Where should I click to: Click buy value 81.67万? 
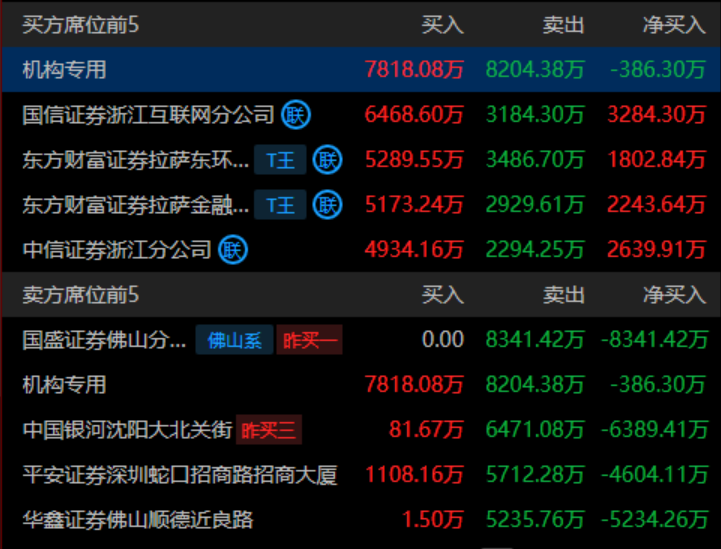pyautogui.click(x=426, y=429)
